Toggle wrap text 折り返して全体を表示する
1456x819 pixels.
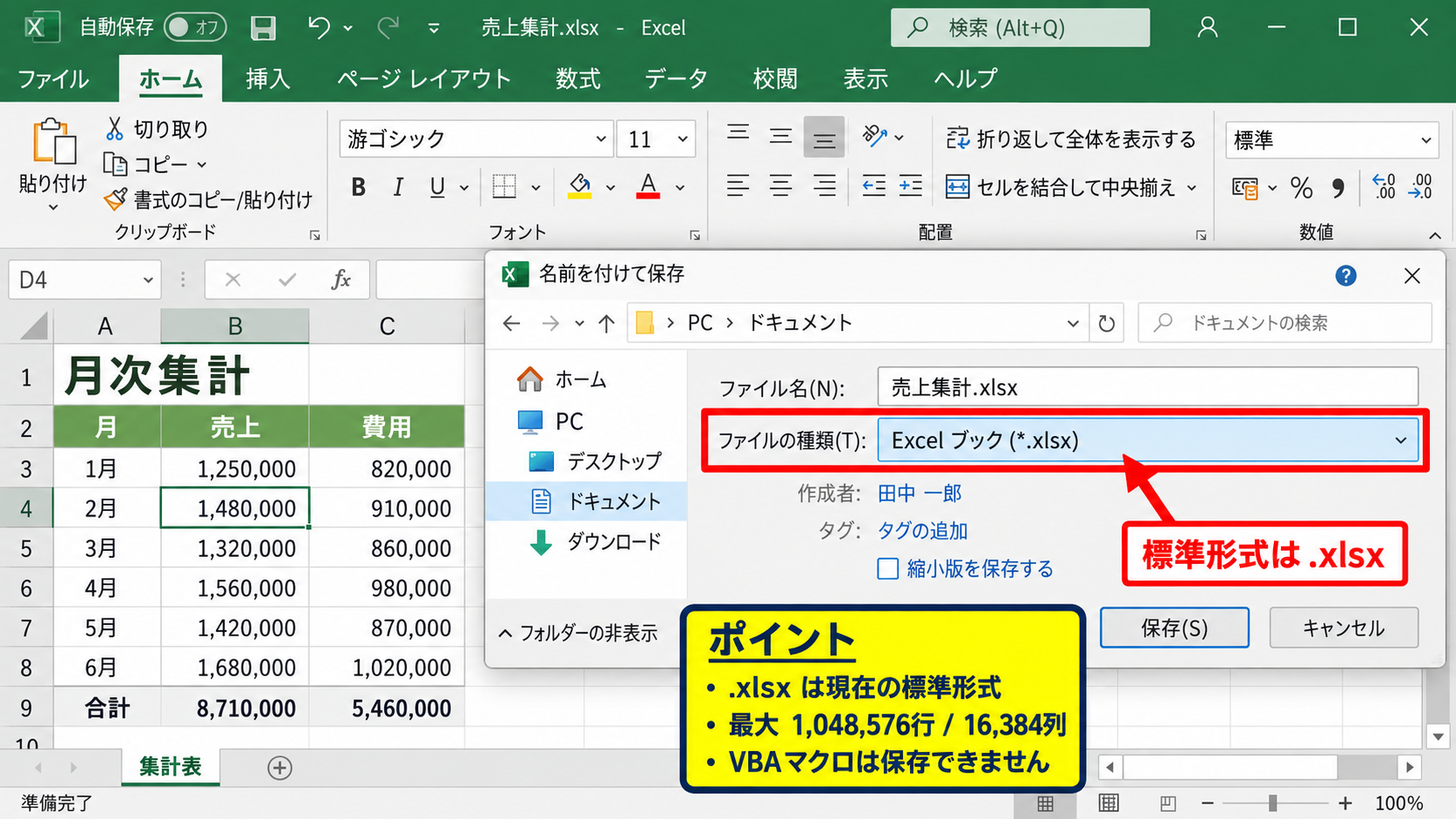pyautogui.click(x=1071, y=139)
